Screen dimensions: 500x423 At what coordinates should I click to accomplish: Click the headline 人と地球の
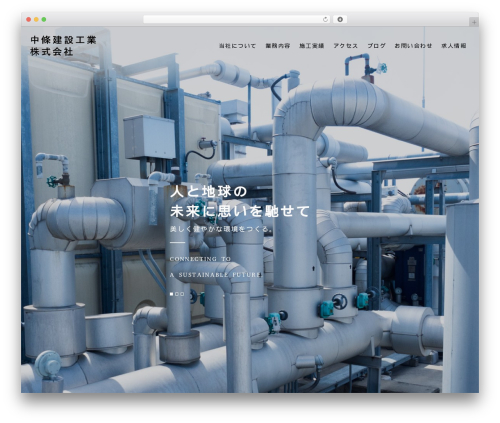click(x=209, y=192)
